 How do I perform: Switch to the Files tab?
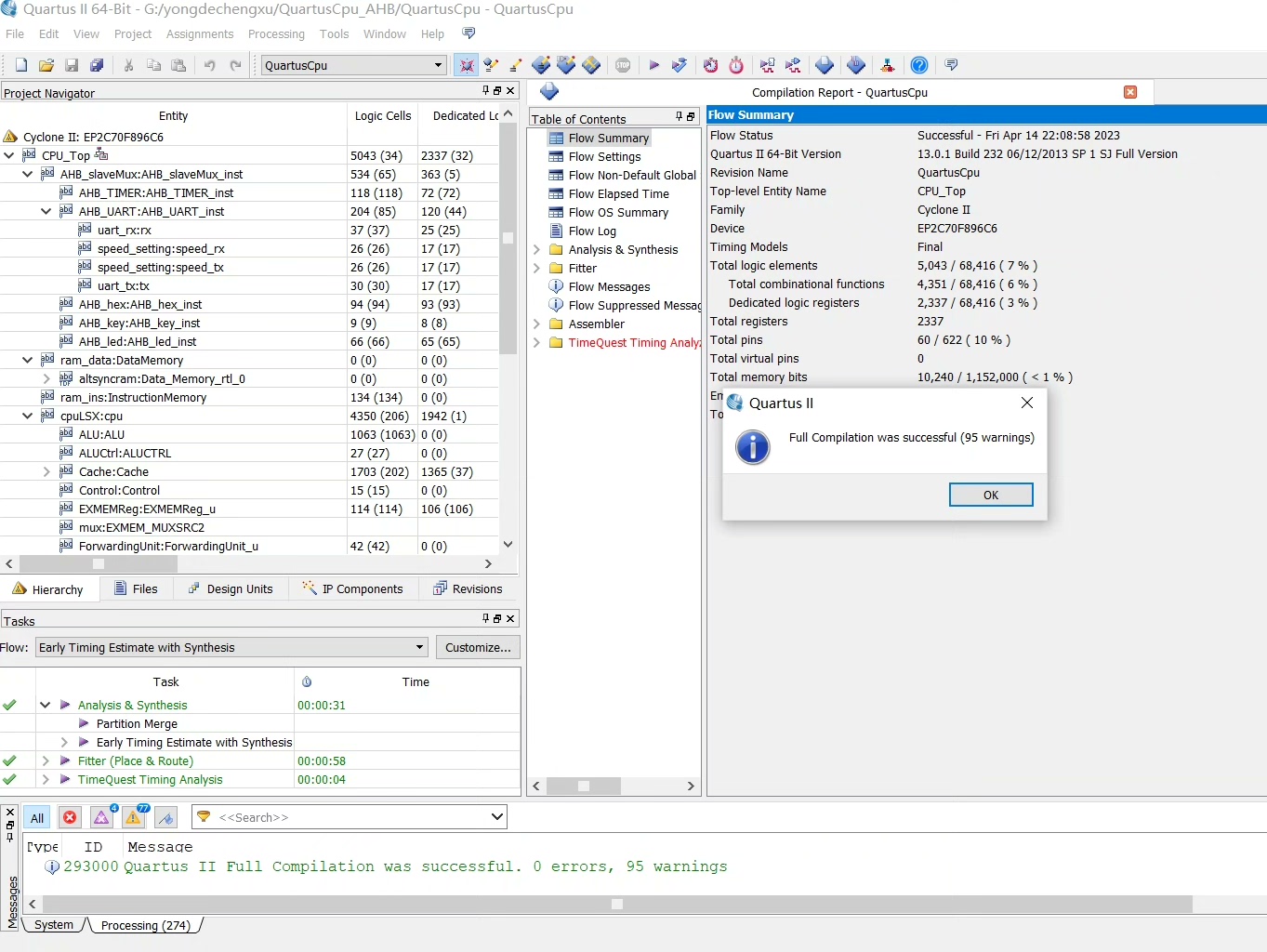136,588
